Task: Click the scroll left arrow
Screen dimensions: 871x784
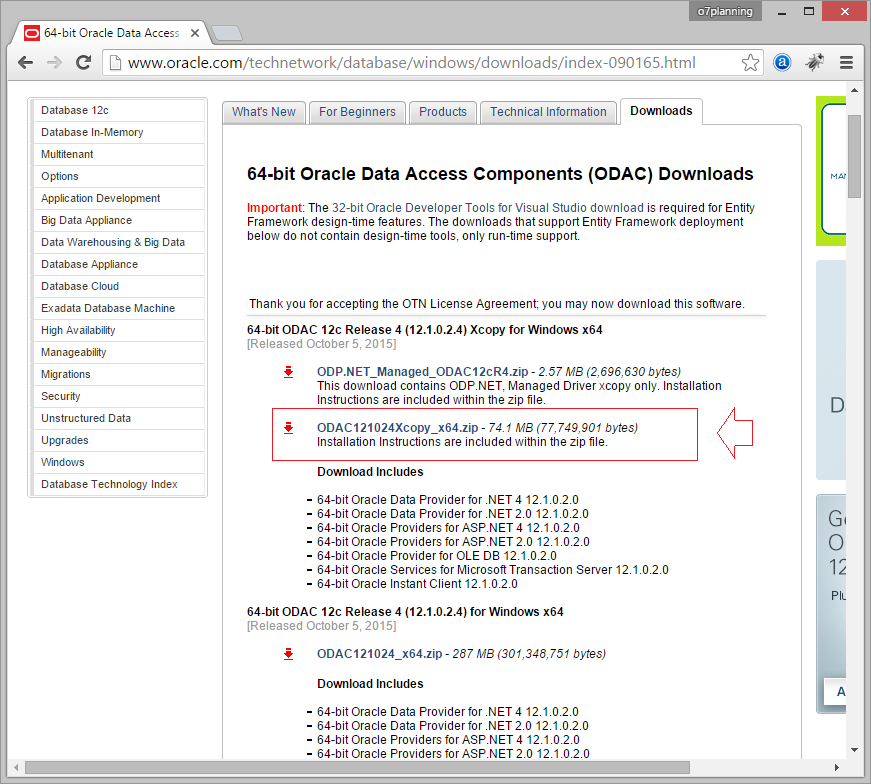Action: click(16, 768)
